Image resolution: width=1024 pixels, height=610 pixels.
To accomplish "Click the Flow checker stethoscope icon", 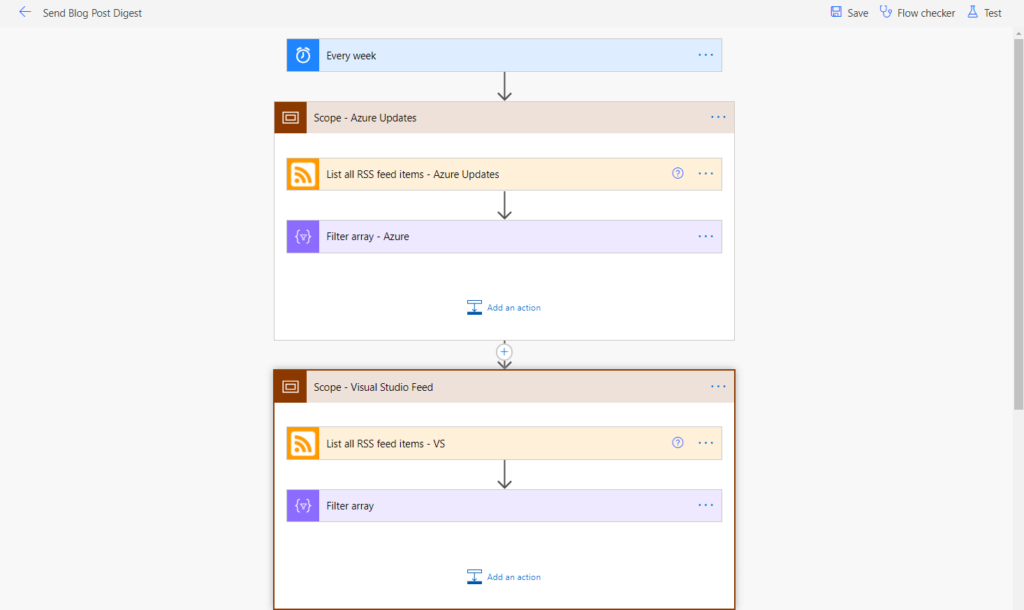I will click(x=886, y=12).
